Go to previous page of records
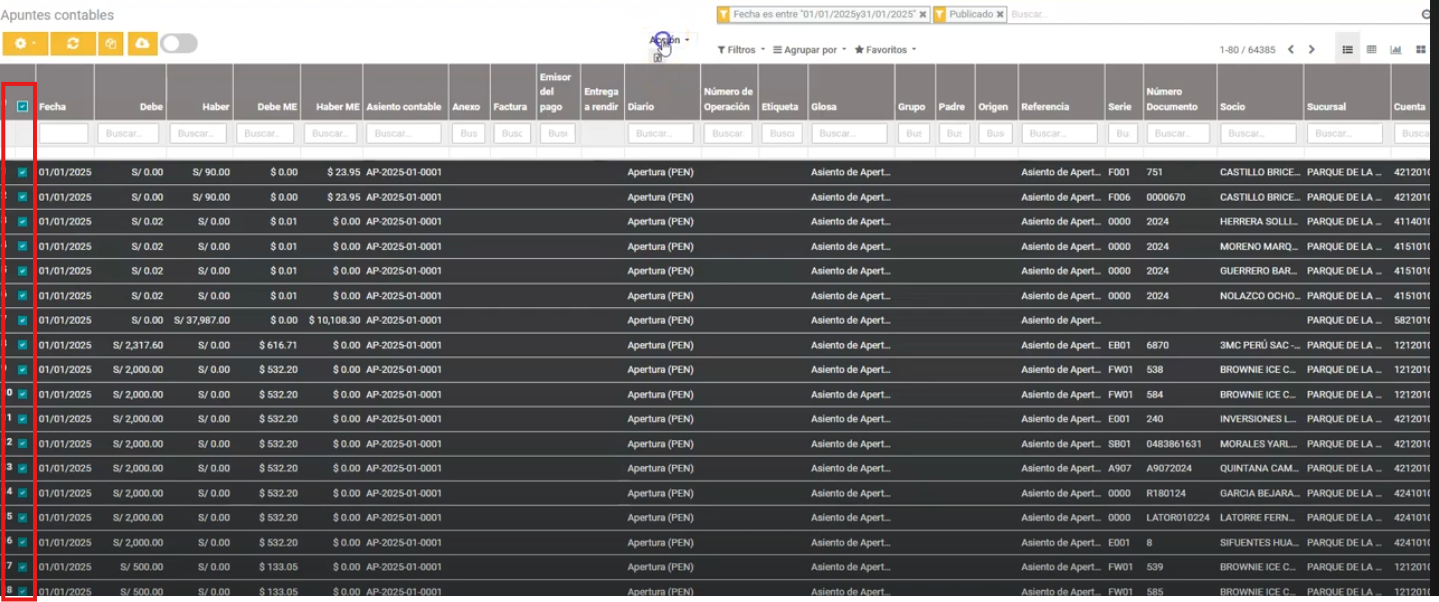 1291,50
